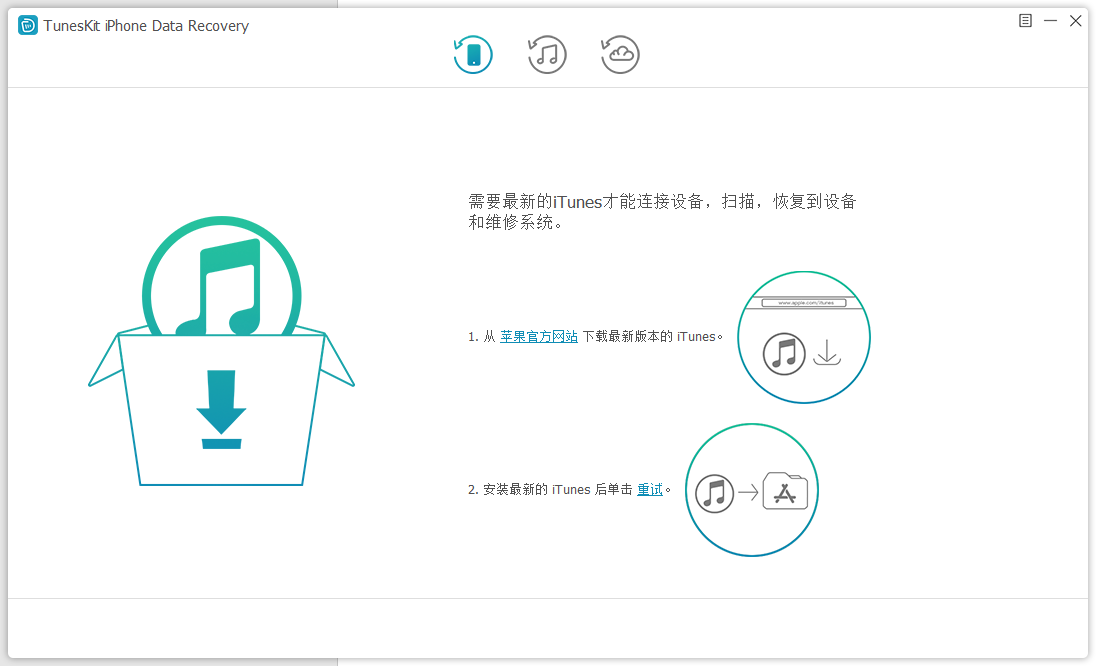1096x666 pixels.
Task: Click the TunesKit app logo icon
Action: (28, 26)
